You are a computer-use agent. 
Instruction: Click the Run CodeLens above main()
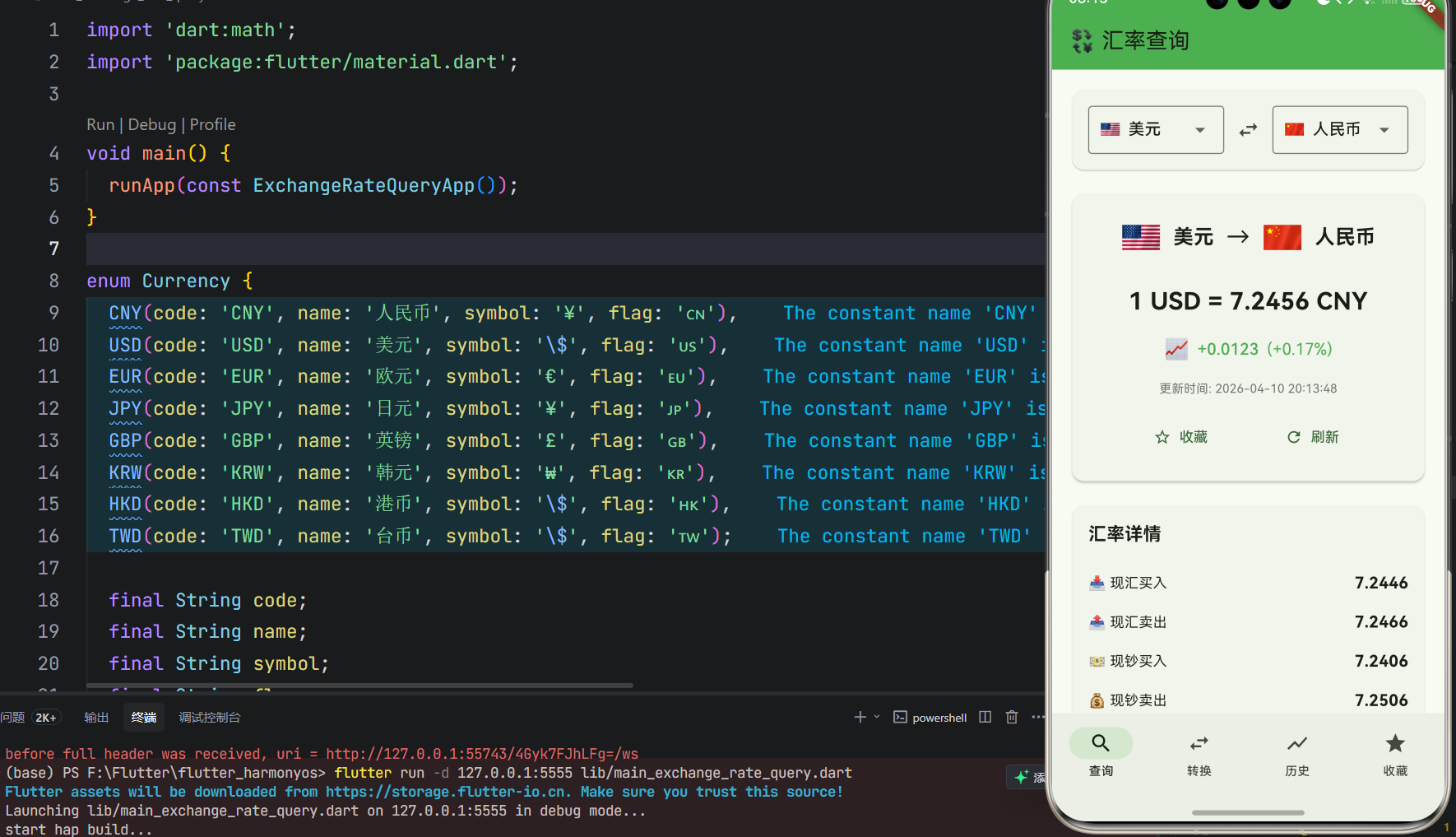tap(100, 125)
